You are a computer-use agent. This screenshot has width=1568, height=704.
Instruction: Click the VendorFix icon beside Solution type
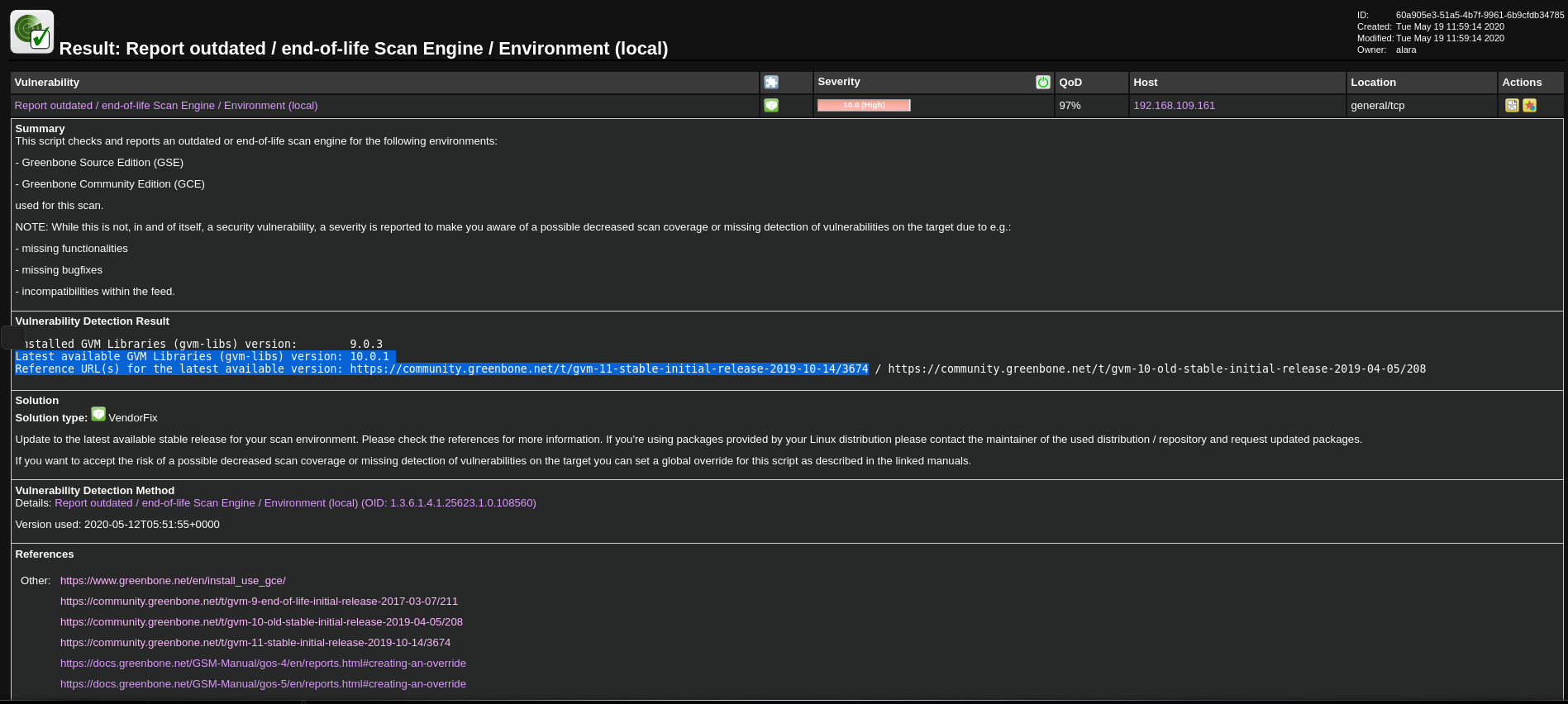click(98, 415)
